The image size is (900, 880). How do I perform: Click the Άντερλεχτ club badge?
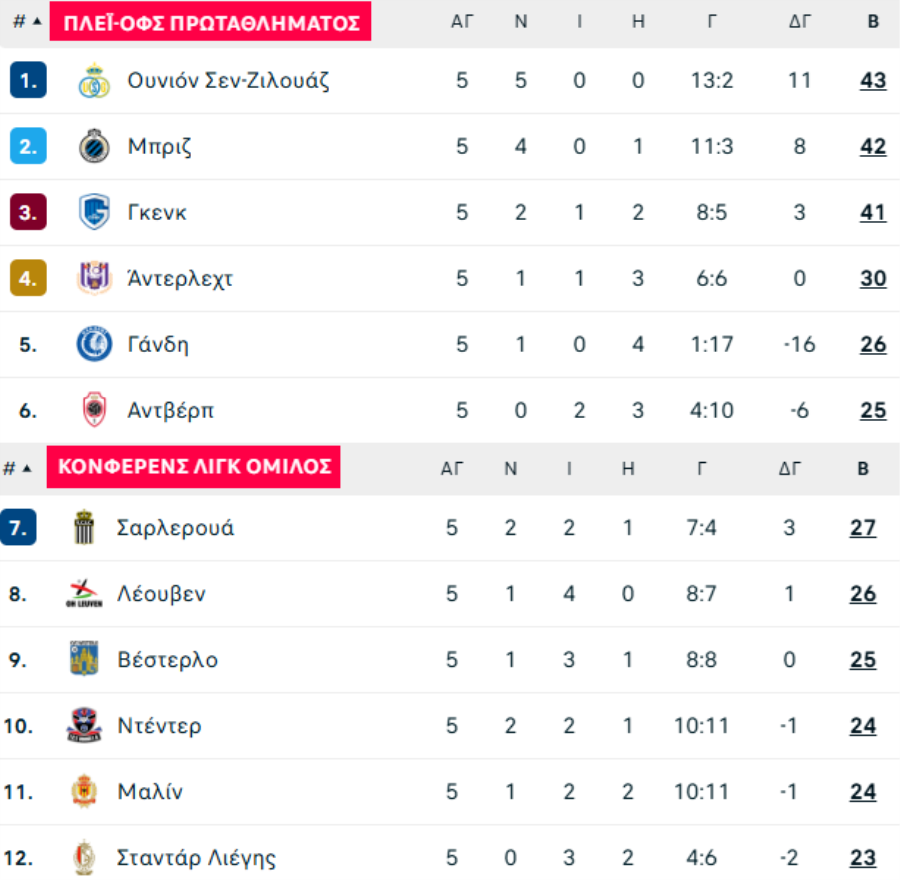click(x=94, y=278)
